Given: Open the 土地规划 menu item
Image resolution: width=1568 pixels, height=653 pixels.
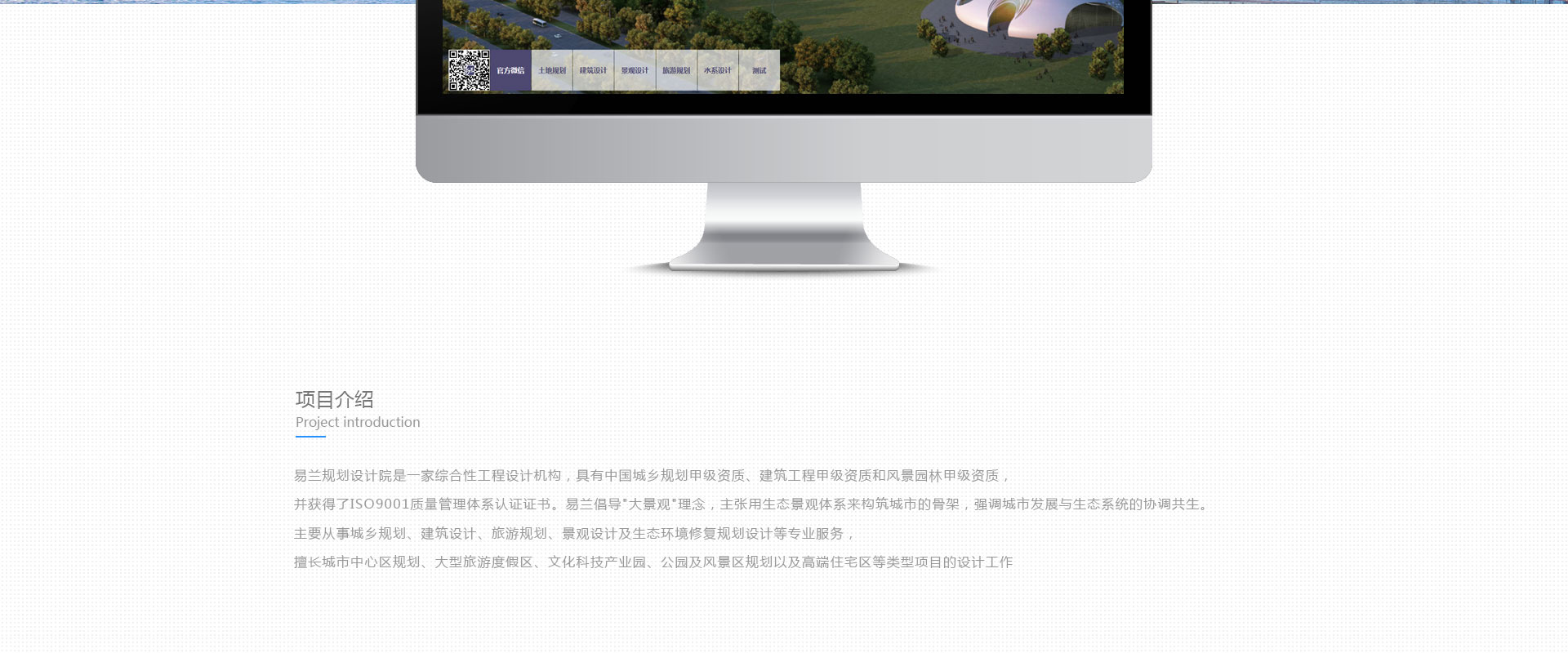Looking at the screenshot, I should (x=552, y=71).
